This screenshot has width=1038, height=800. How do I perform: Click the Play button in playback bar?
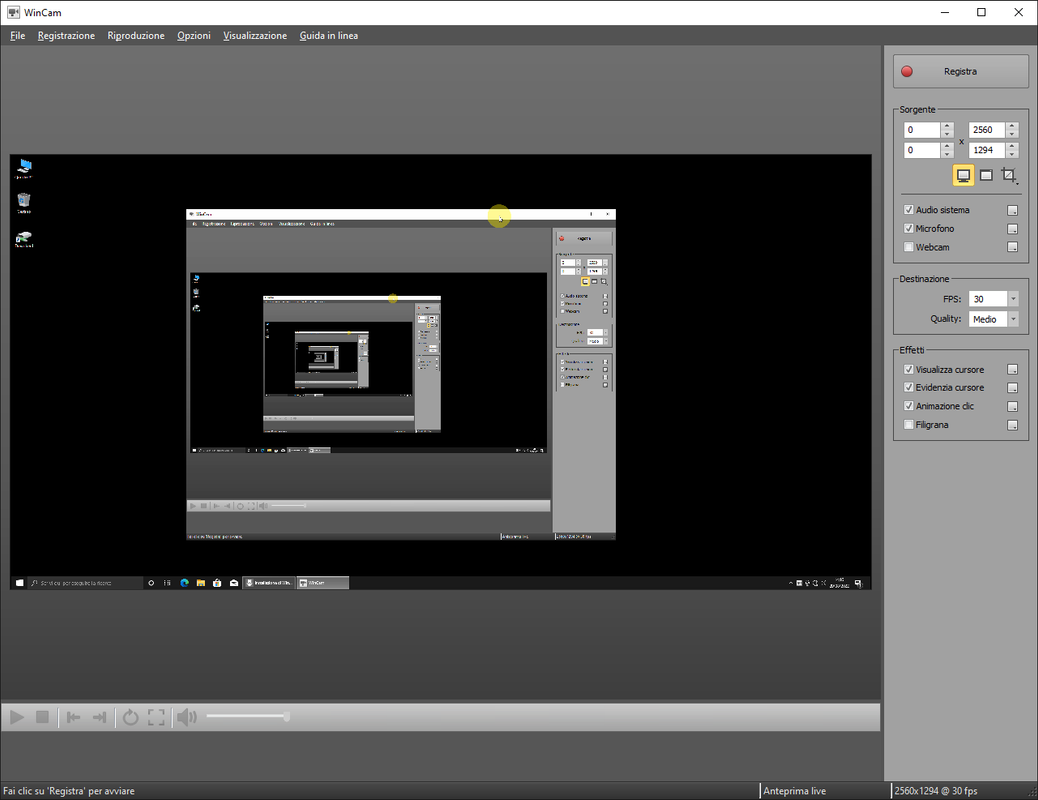point(17,717)
